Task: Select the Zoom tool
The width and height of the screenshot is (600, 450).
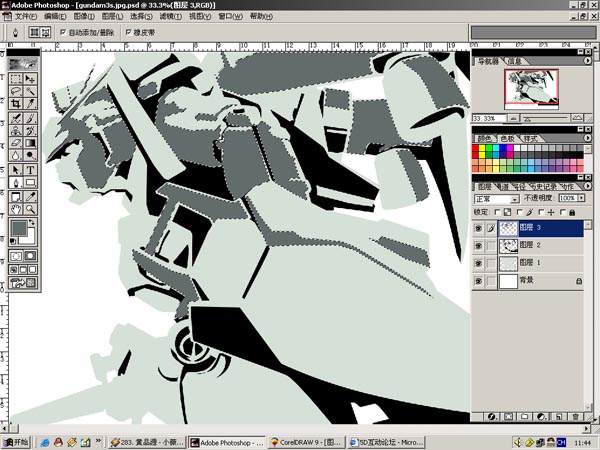Action: coord(30,209)
